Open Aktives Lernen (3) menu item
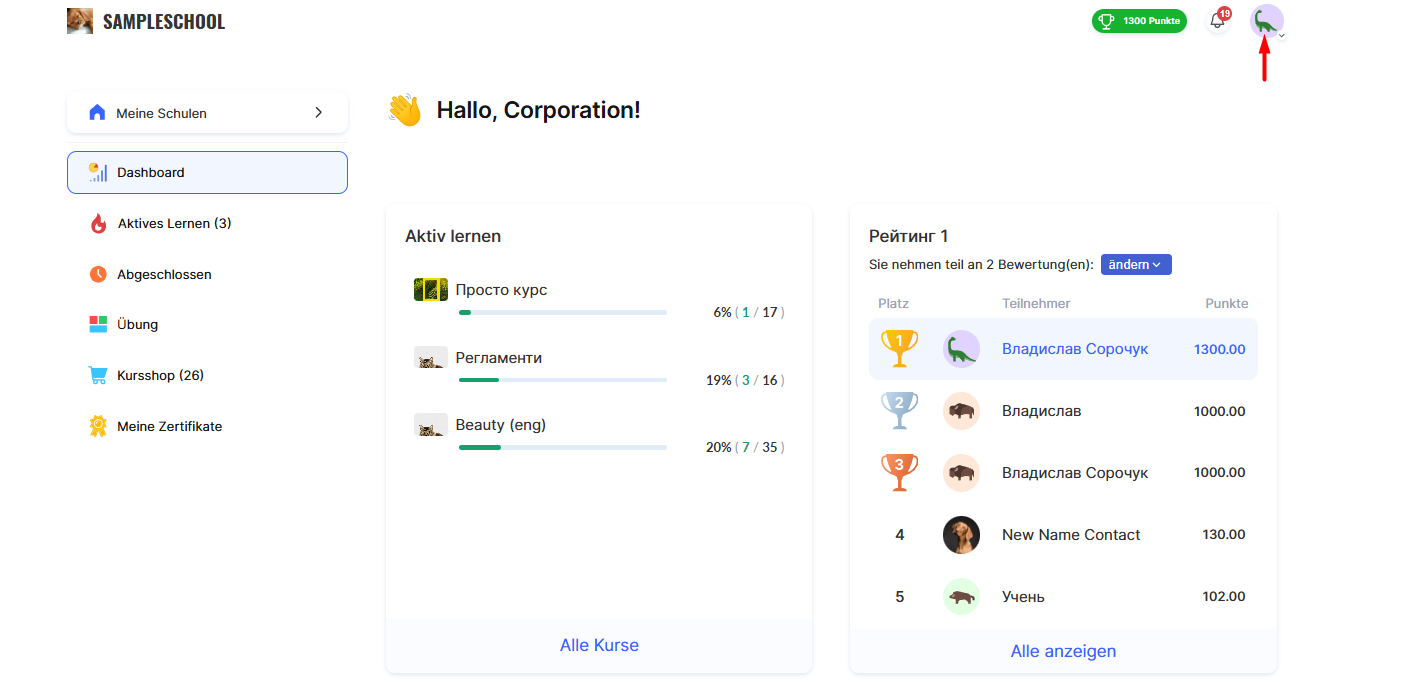This screenshot has width=1414, height=686. [174, 223]
